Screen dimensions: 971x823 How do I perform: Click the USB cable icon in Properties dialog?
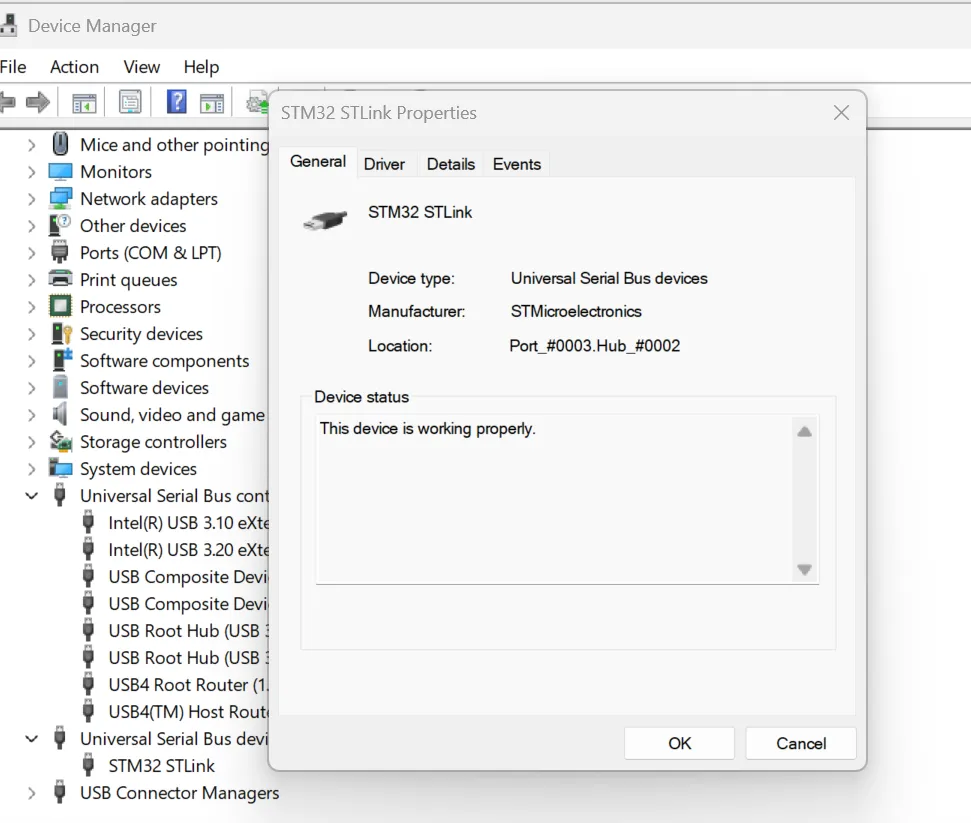point(325,220)
